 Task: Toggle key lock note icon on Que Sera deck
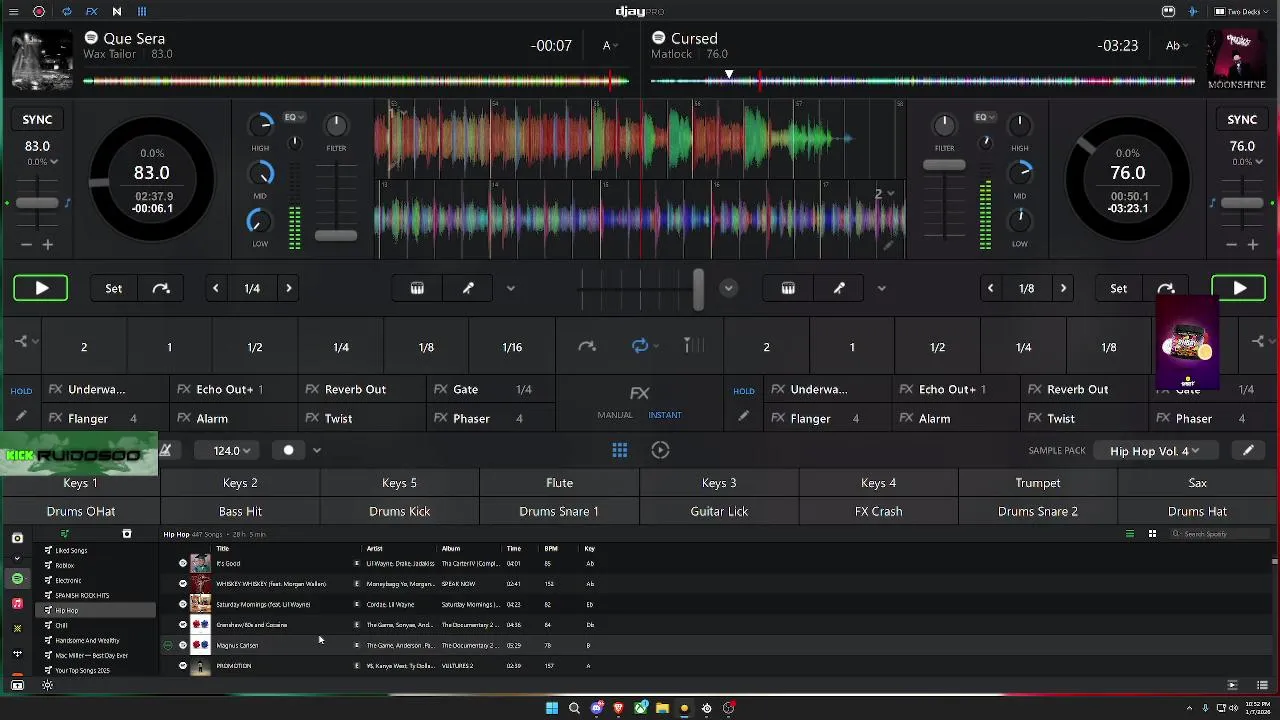tap(67, 203)
